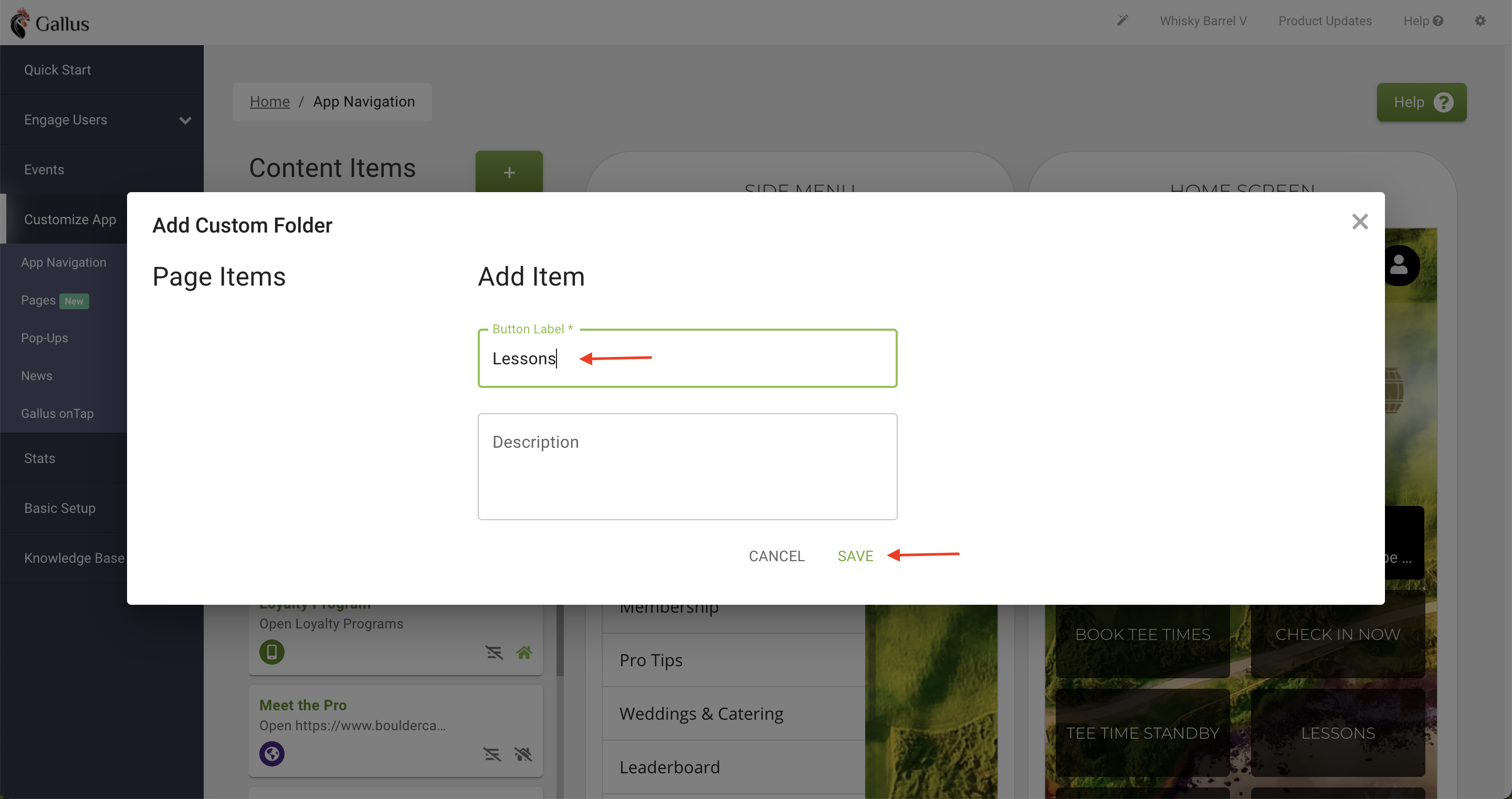Open Help in the top bar
The height and width of the screenshot is (799, 1512).
tap(1423, 21)
